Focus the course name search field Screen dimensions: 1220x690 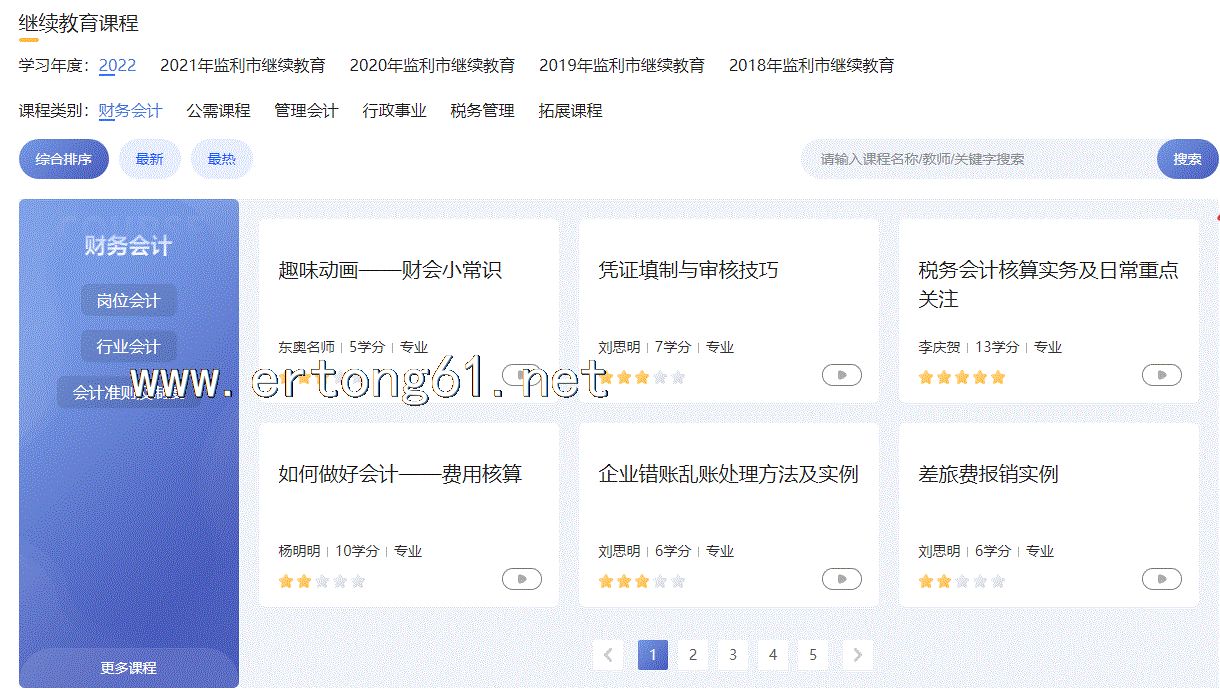click(980, 159)
